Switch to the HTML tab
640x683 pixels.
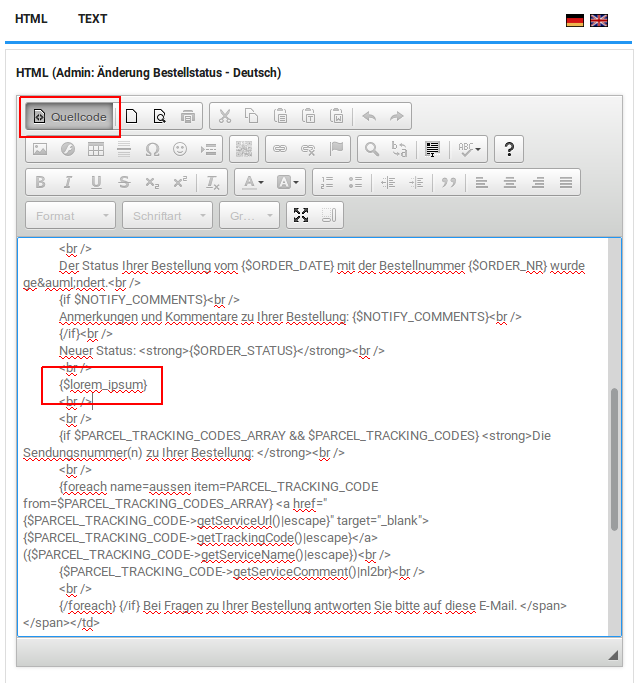31,19
